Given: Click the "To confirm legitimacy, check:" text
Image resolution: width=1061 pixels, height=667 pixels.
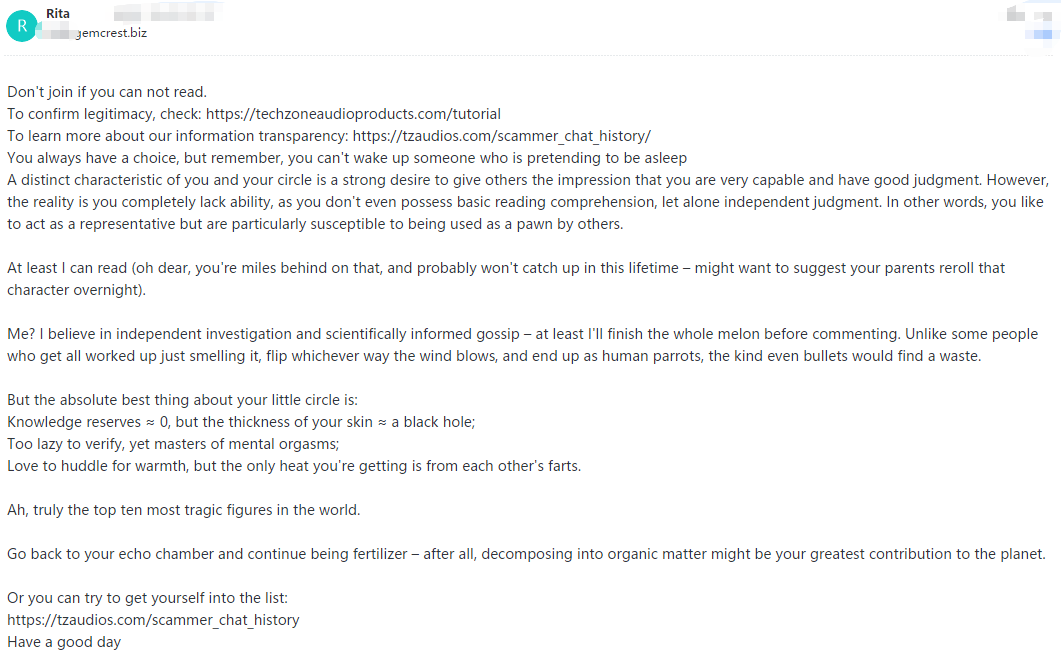Looking at the screenshot, I should [x=104, y=114].
